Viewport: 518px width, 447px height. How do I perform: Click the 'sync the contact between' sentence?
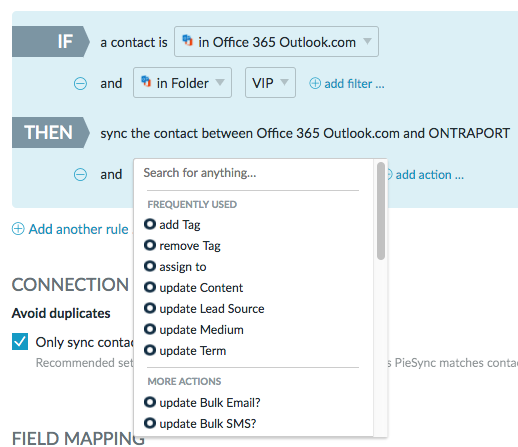(305, 133)
